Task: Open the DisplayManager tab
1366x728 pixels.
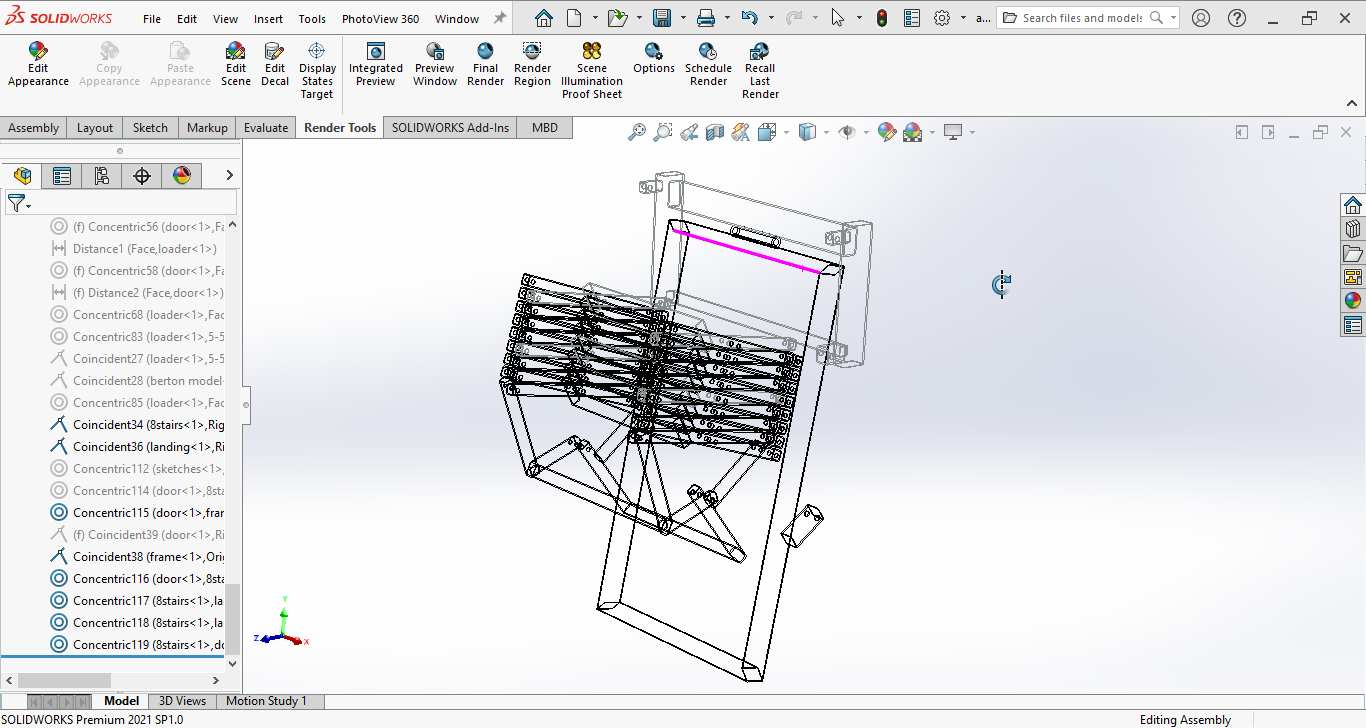Action: 182,176
